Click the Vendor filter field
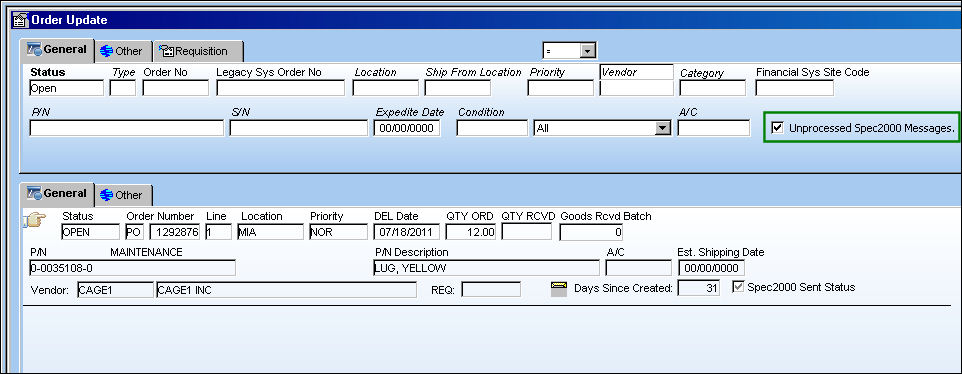Viewport: 962px width, 374px height. coord(636,88)
